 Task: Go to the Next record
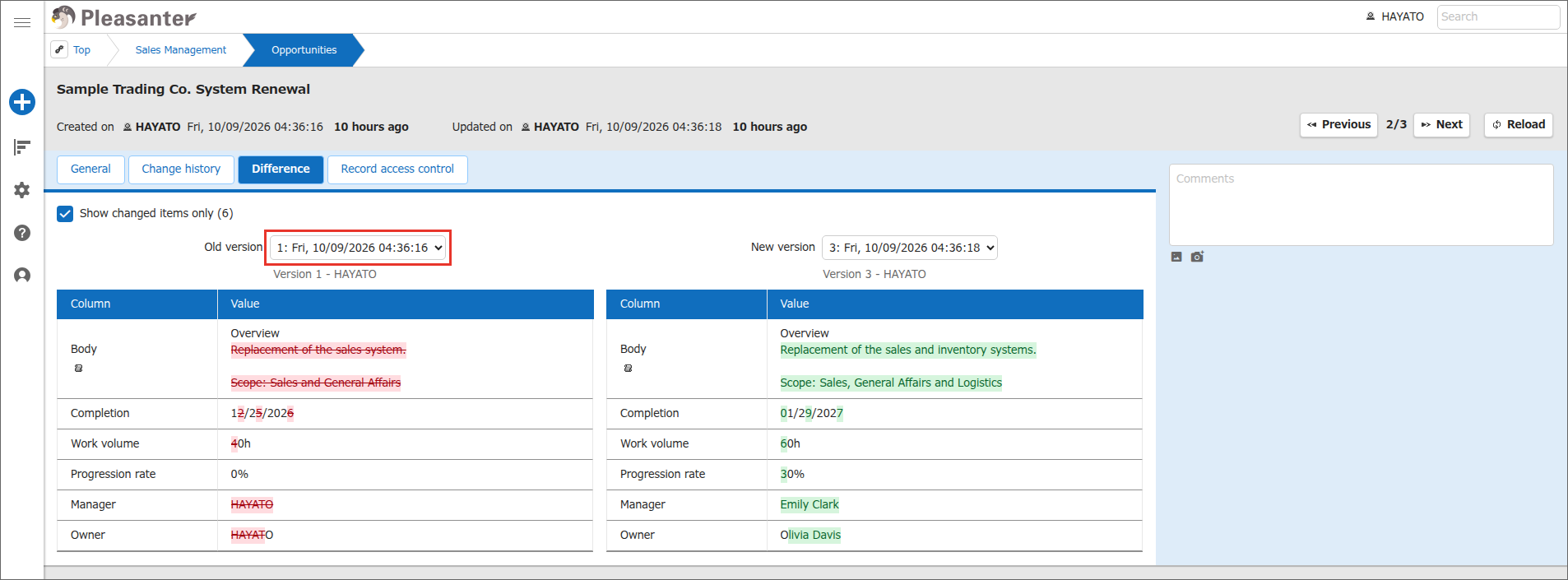pyautogui.click(x=1441, y=125)
